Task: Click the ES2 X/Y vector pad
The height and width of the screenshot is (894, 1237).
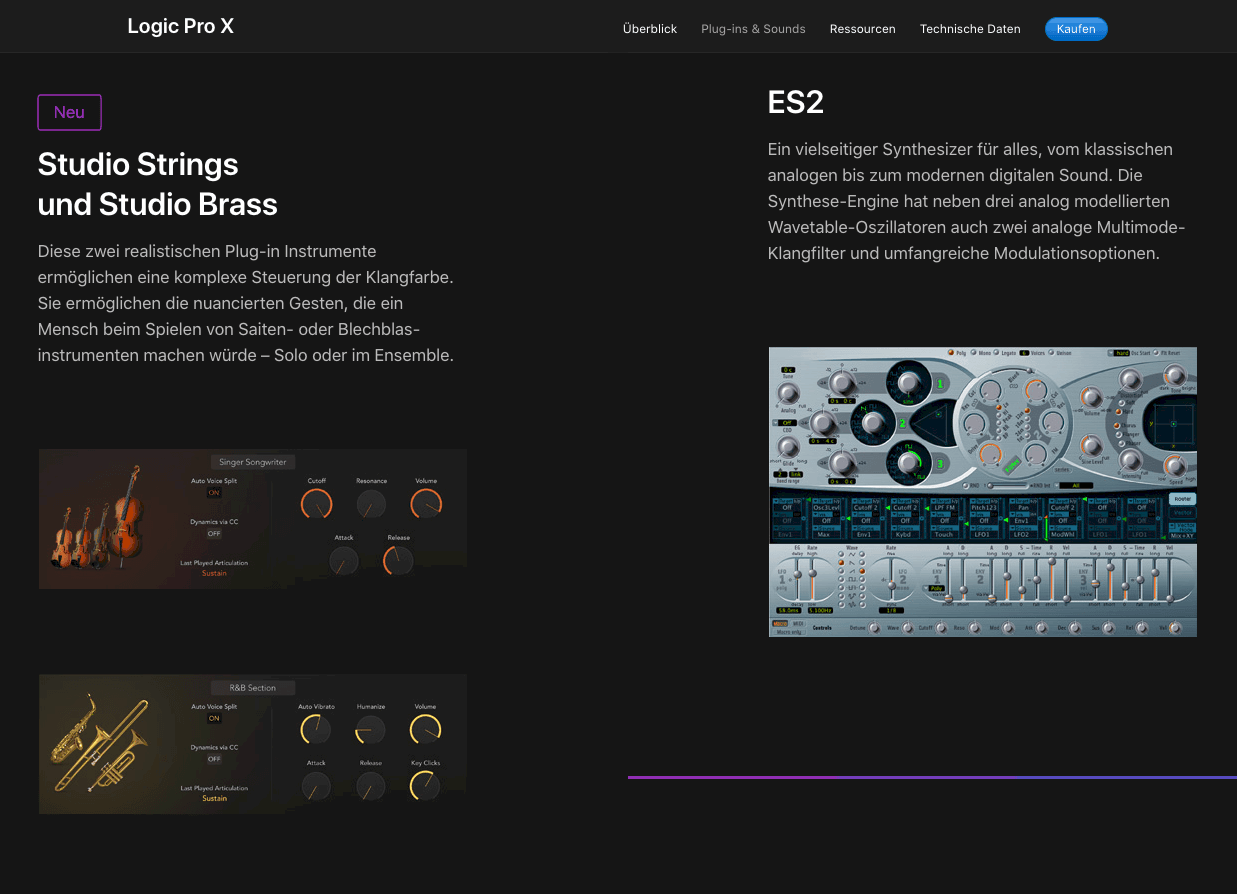Action: tap(1173, 424)
